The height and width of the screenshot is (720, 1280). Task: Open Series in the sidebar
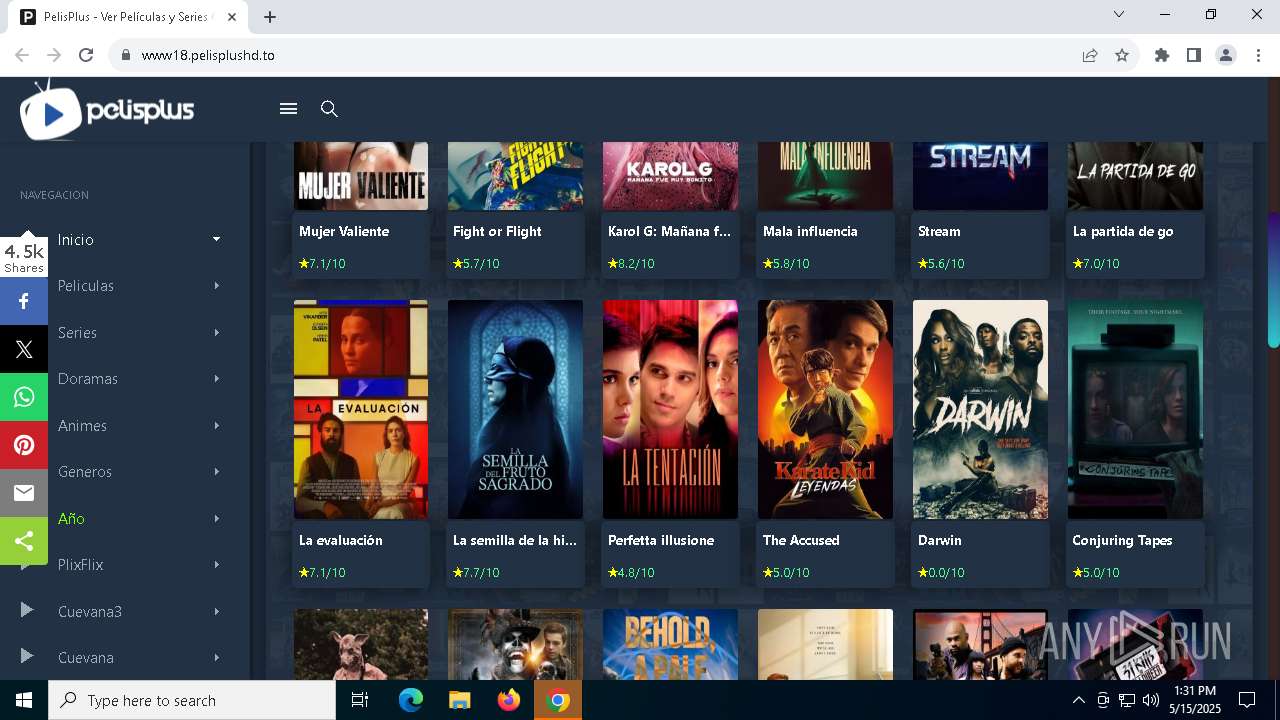click(77, 332)
